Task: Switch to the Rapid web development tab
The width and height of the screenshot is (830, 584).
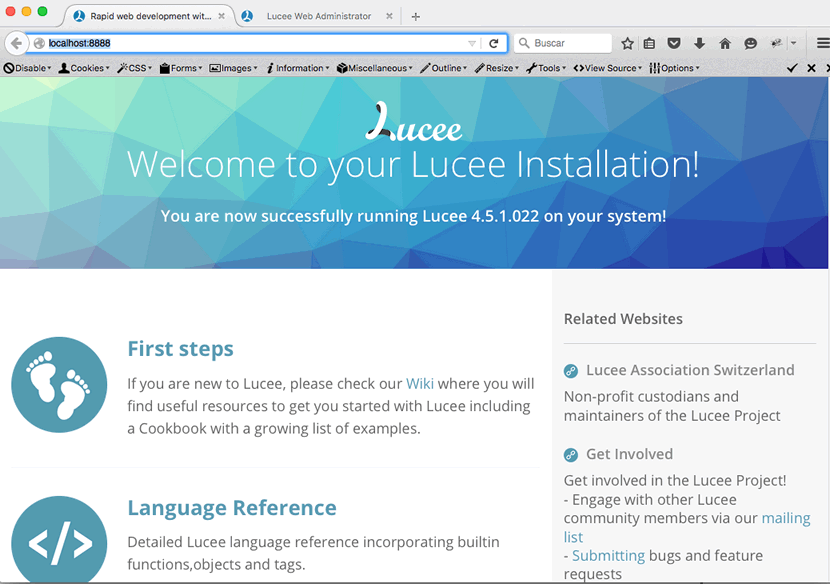Action: pos(150,16)
